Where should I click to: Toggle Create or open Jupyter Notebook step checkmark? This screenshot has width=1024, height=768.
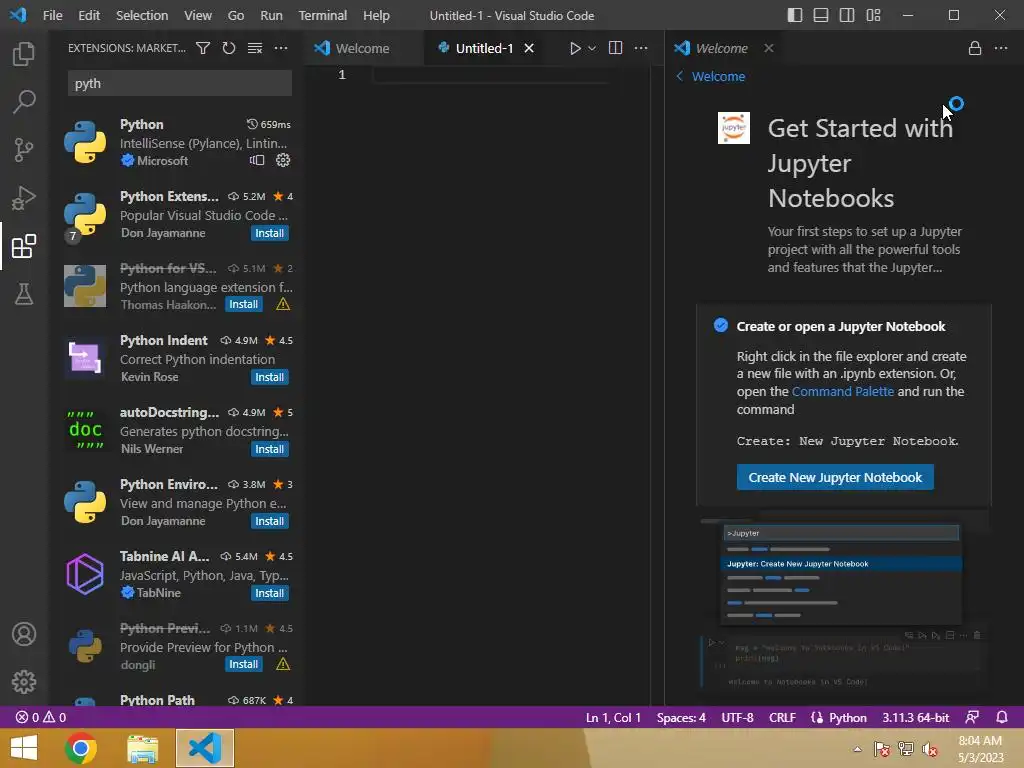(720, 325)
